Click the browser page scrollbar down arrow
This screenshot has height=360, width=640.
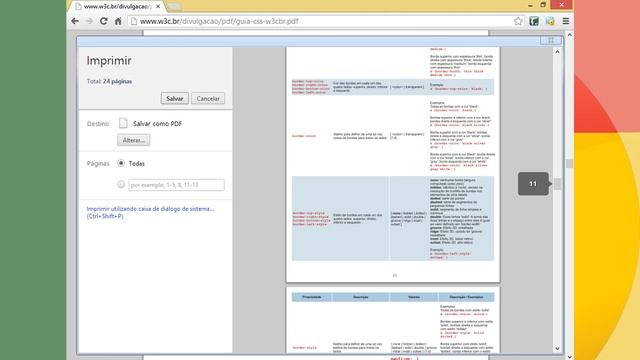569,356
